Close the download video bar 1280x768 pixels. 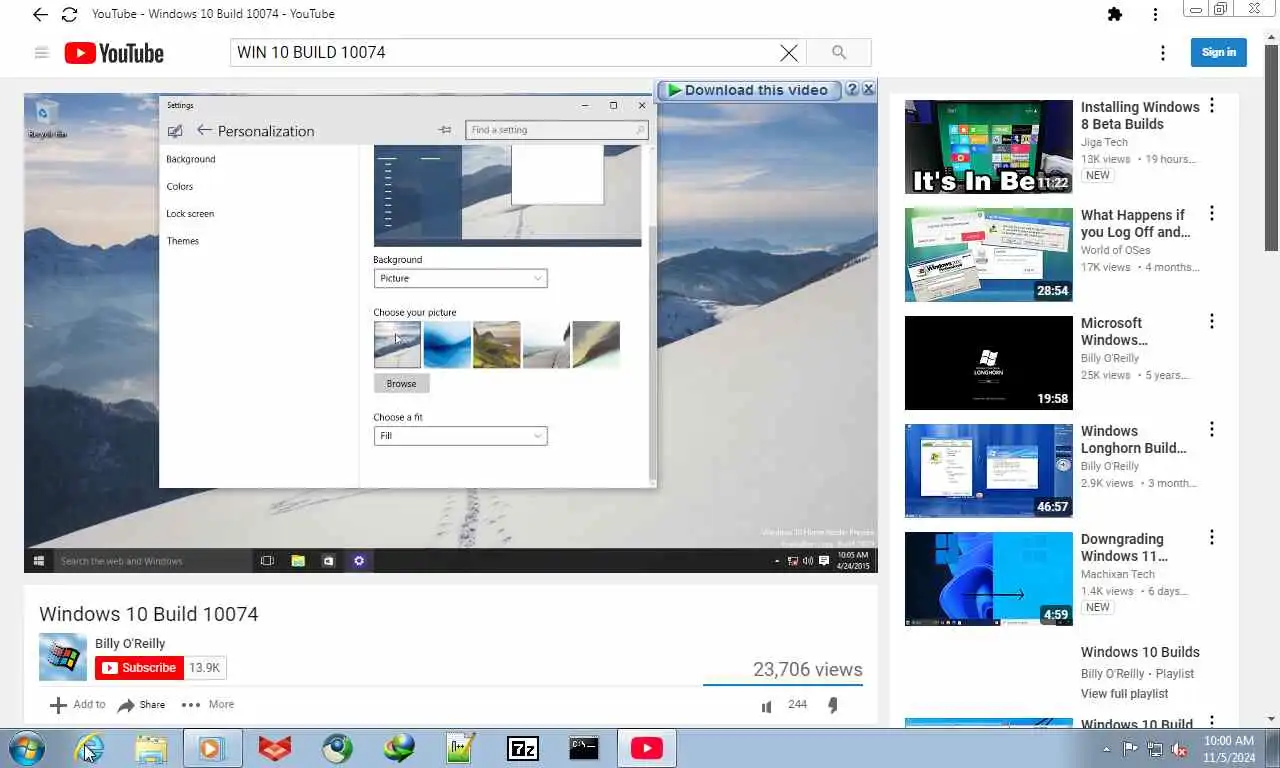coord(868,89)
